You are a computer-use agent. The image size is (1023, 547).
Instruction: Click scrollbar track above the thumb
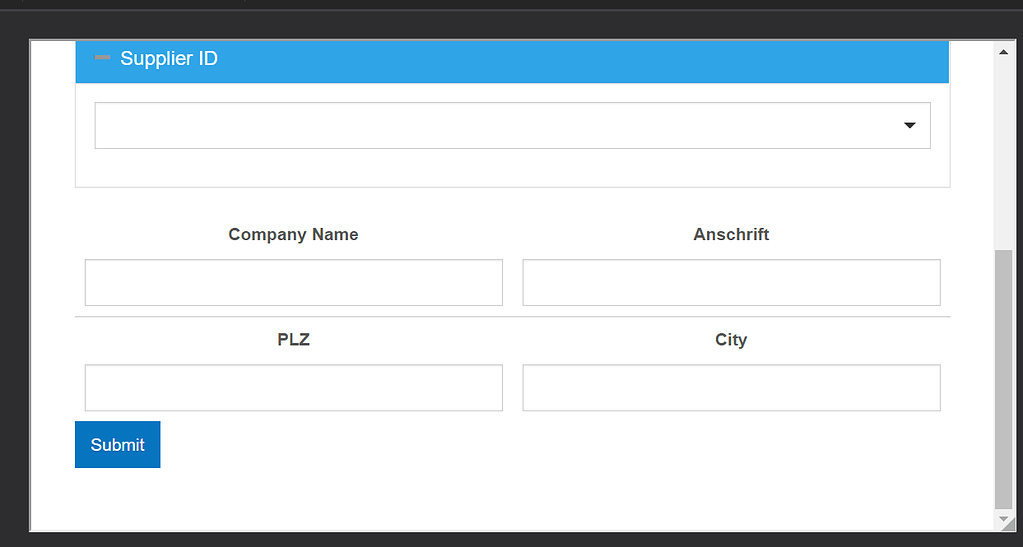tap(1004, 150)
